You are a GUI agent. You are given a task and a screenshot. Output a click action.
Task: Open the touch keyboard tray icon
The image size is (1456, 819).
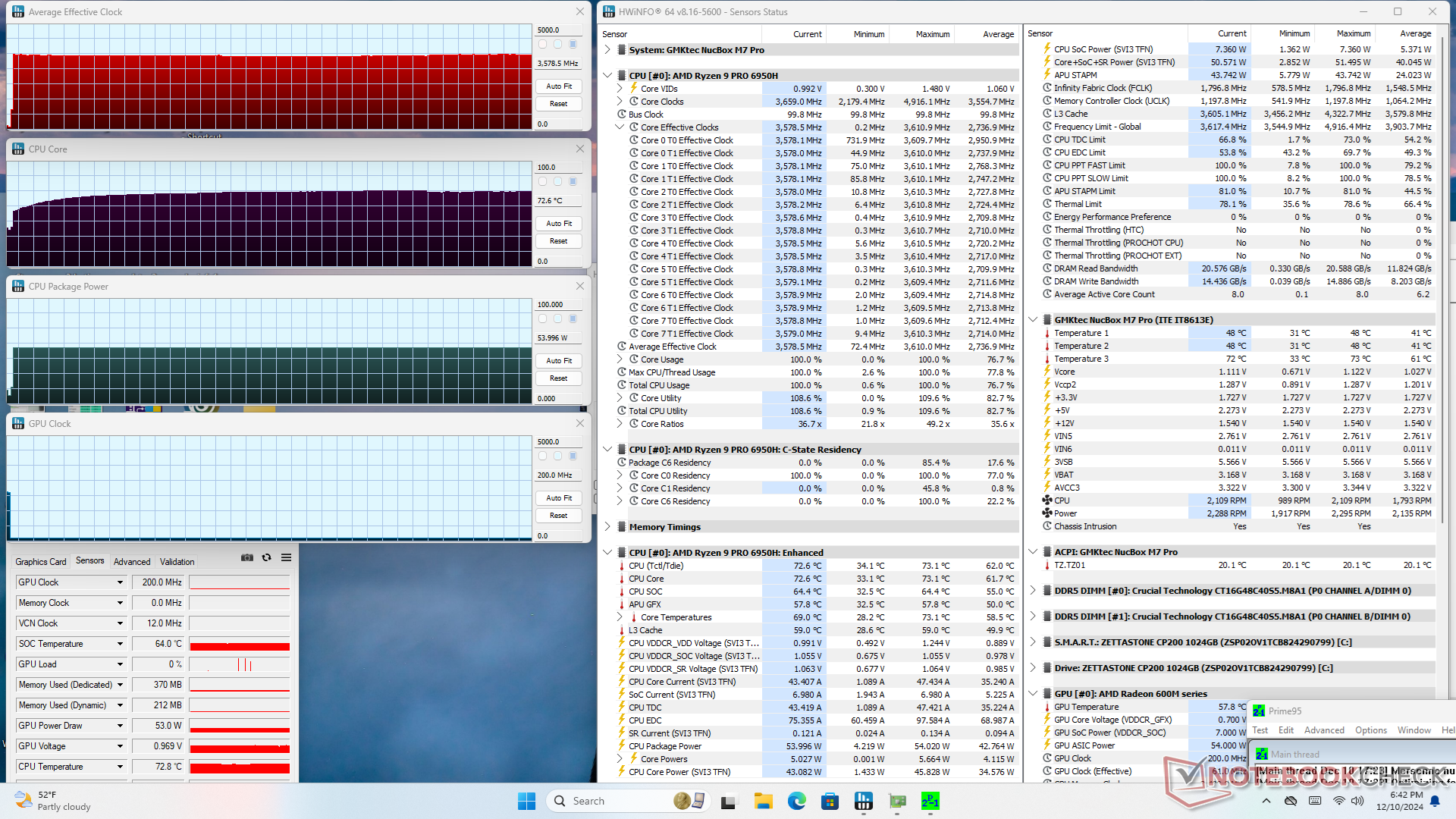pos(1315,801)
